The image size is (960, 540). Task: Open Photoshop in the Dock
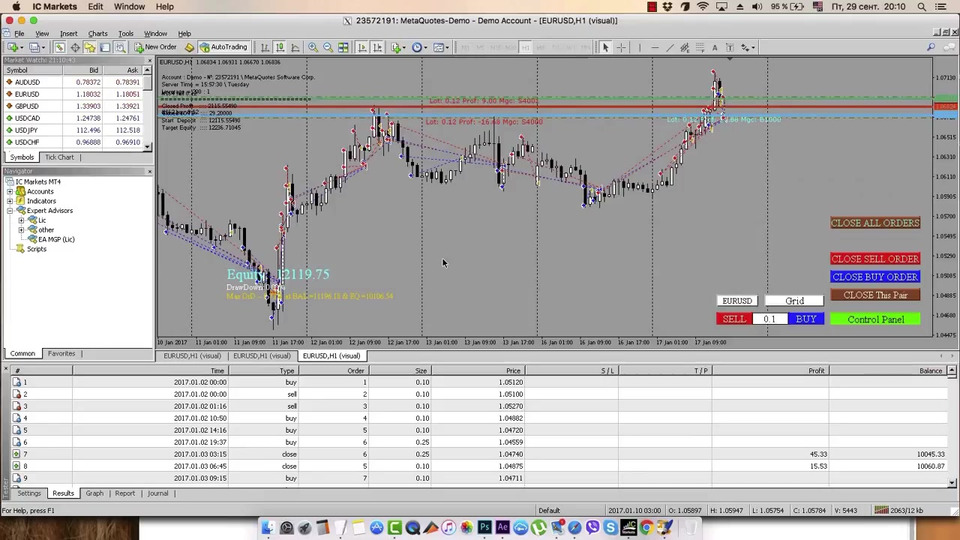[484, 527]
